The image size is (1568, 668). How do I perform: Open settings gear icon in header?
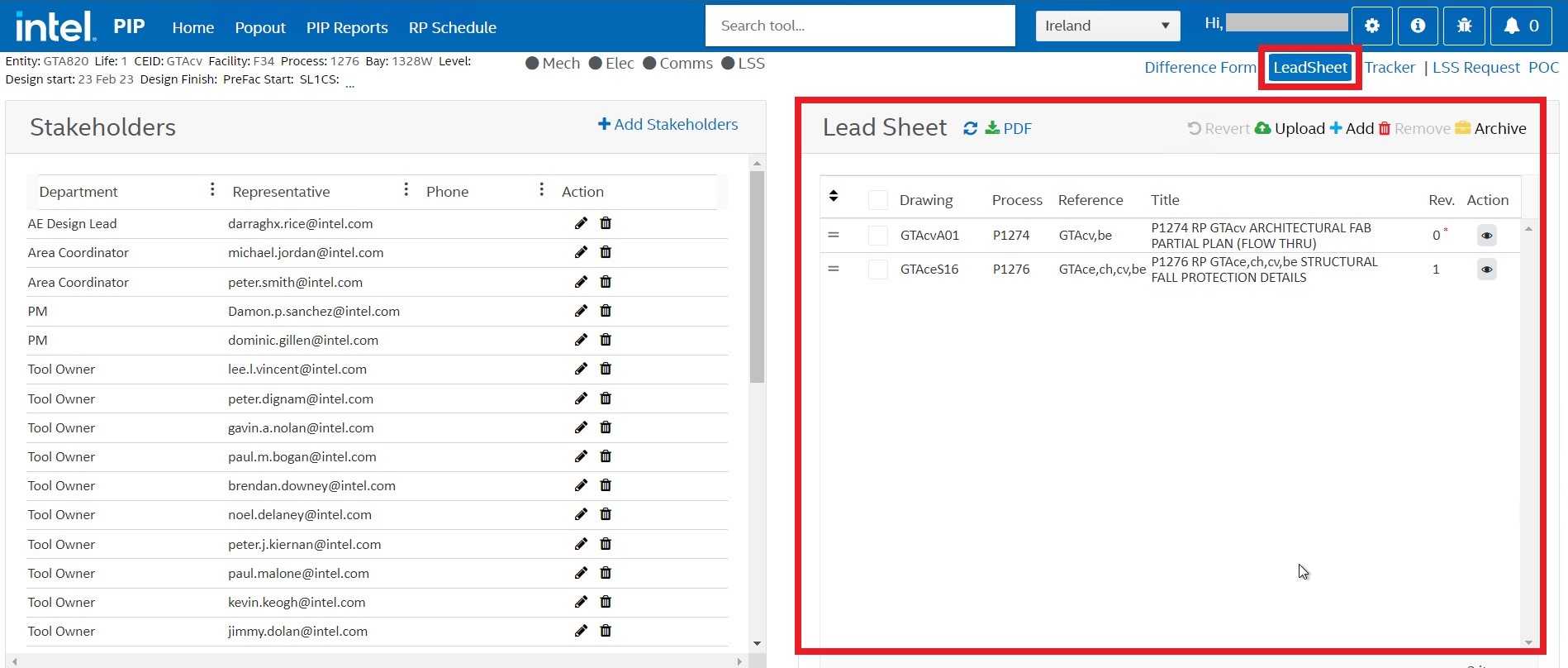tap(1371, 26)
